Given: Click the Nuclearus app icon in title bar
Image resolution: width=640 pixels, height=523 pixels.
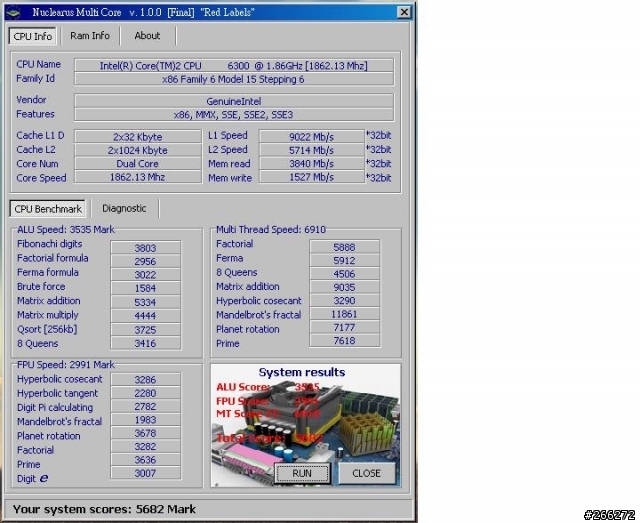Looking at the screenshot, I should point(13,13).
